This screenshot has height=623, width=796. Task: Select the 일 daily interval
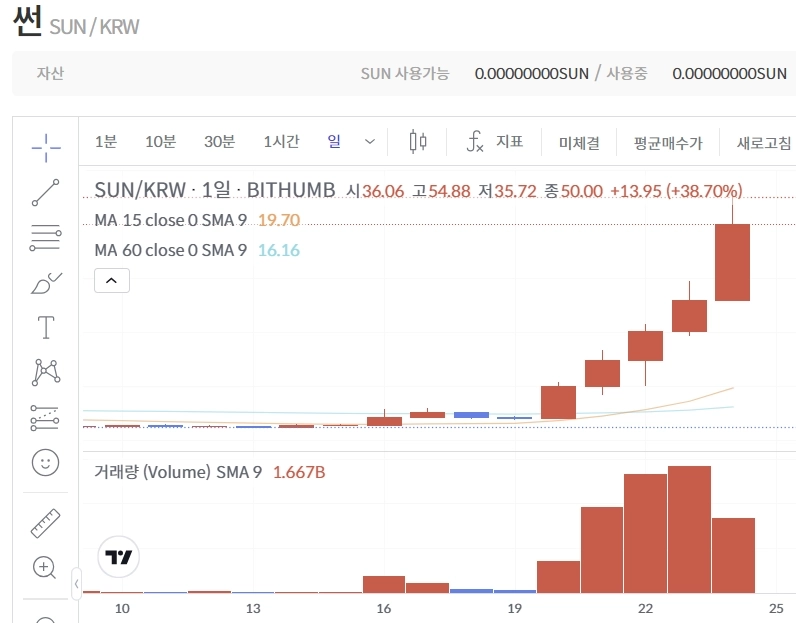point(334,141)
